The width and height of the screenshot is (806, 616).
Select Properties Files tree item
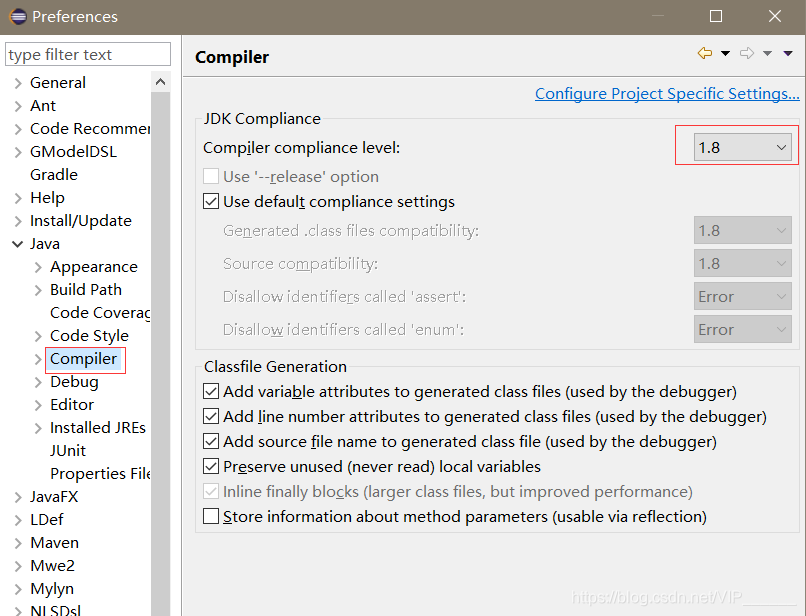tap(100, 474)
